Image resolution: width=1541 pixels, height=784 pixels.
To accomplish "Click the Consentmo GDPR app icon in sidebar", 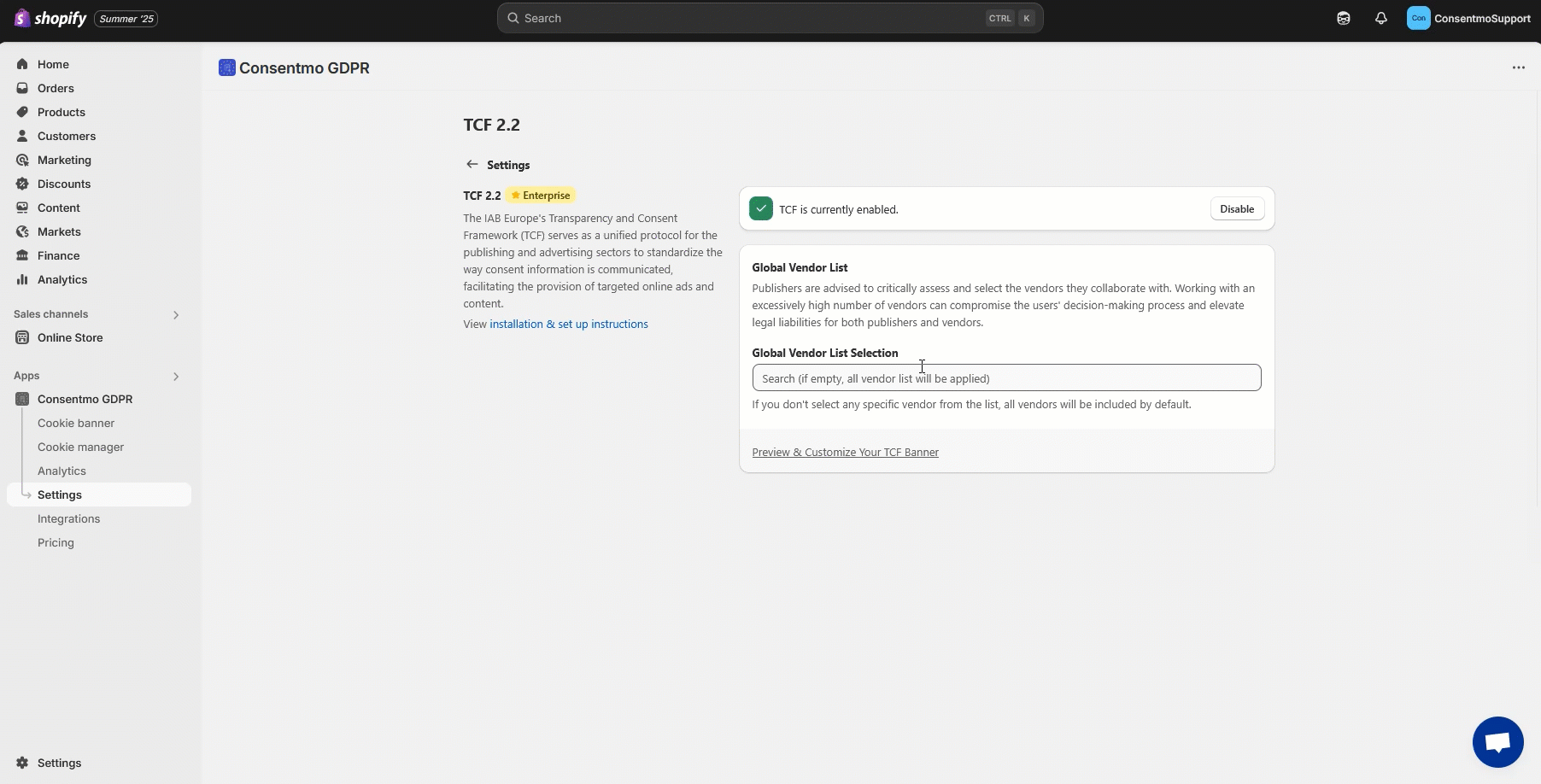I will point(22,399).
